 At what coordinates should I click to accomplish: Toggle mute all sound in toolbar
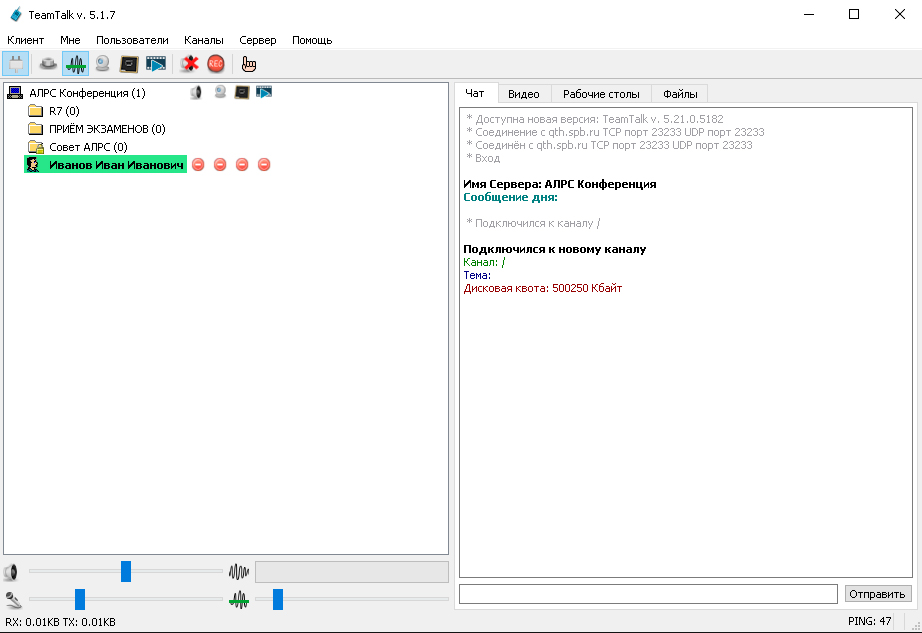coord(189,65)
